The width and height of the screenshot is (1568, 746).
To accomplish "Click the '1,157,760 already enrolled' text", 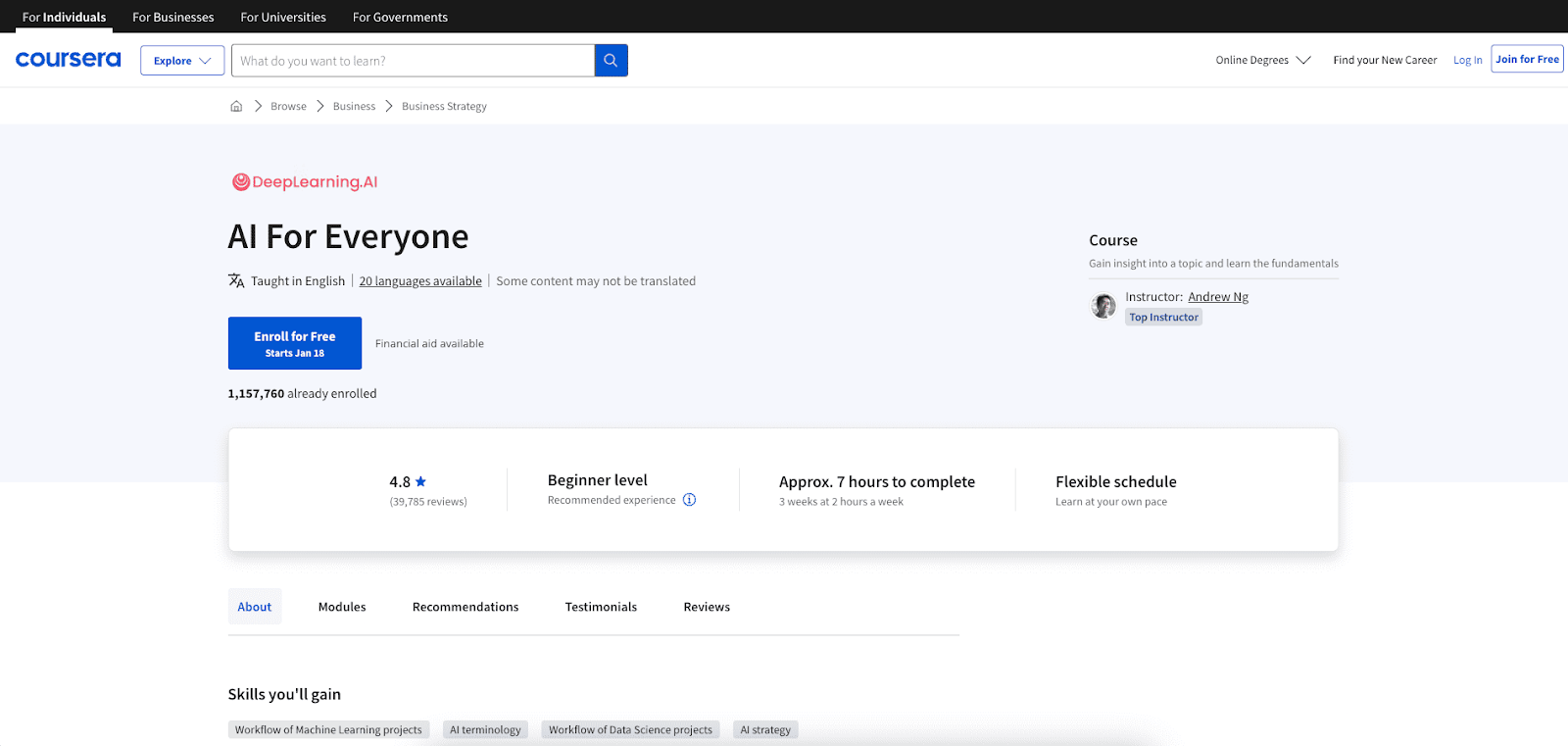I will (302, 393).
